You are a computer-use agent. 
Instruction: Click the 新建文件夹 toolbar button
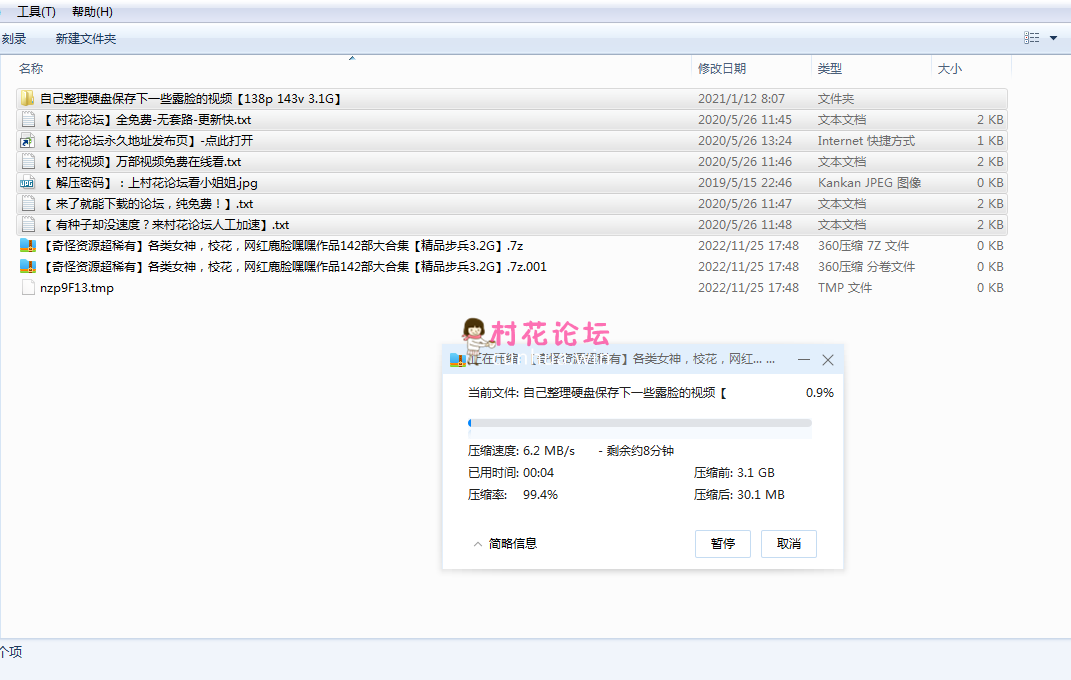coord(86,39)
